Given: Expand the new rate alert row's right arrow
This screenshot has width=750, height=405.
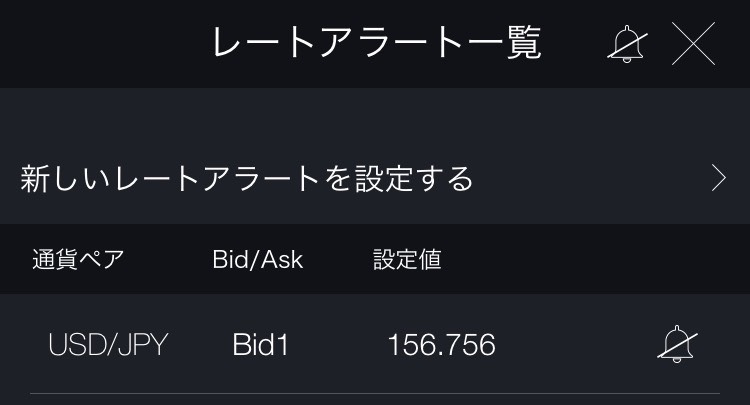Looking at the screenshot, I should click(x=718, y=178).
